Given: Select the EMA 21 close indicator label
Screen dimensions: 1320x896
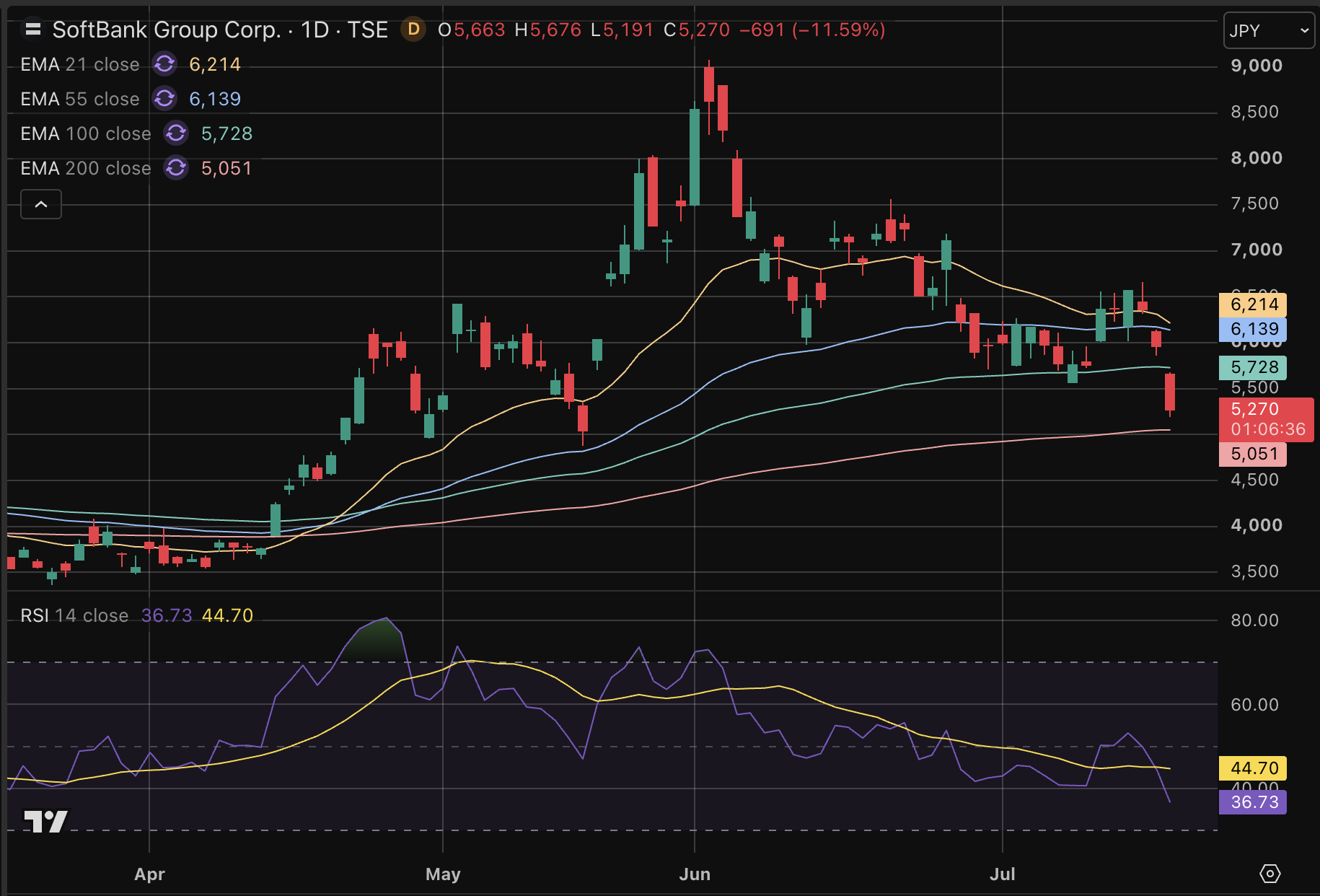Looking at the screenshot, I should click(80, 64).
